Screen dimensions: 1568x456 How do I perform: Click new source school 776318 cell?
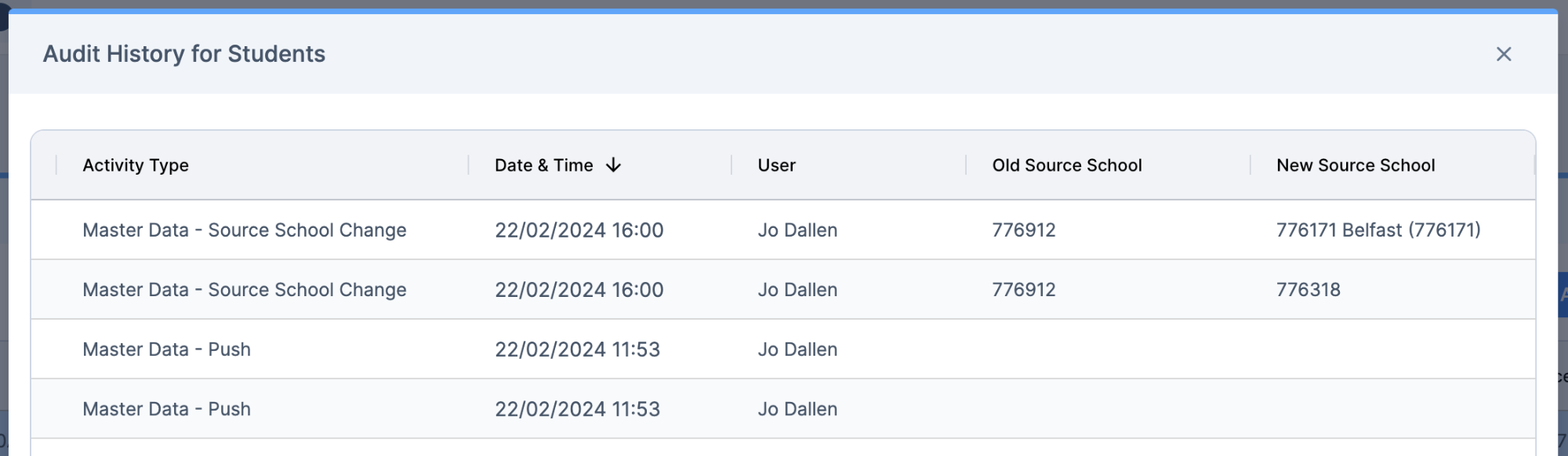[1308, 289]
